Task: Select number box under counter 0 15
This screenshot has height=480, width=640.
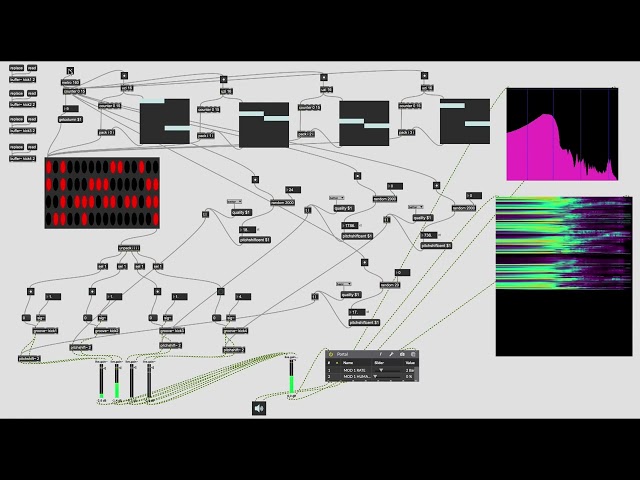Action: [71, 109]
